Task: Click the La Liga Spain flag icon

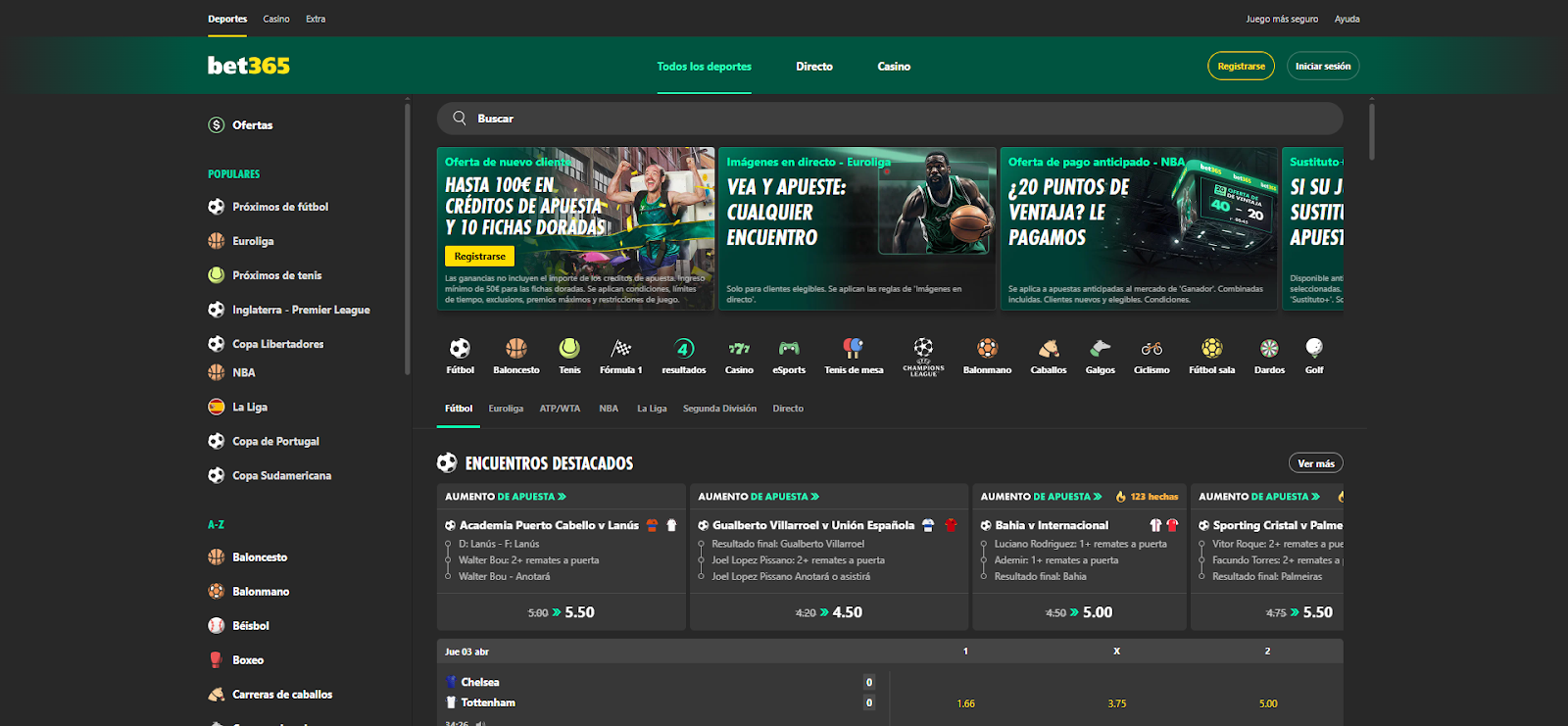Action: pos(217,407)
